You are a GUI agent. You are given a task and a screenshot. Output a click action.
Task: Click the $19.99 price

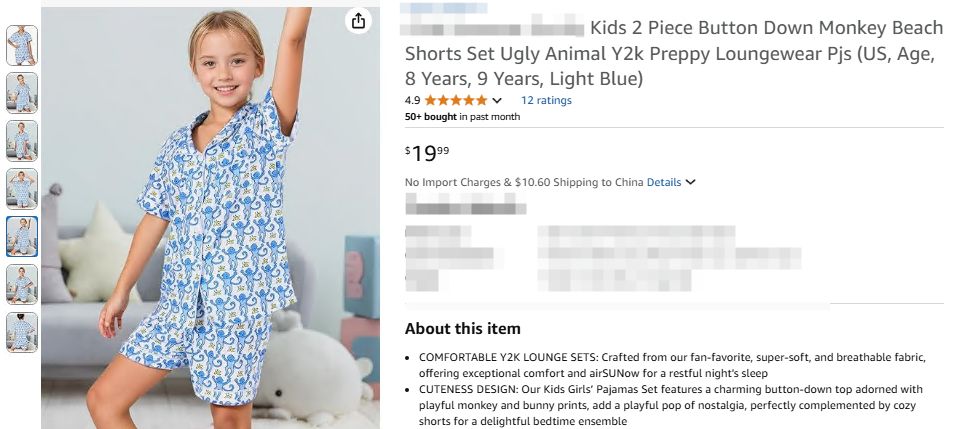[x=427, y=153]
